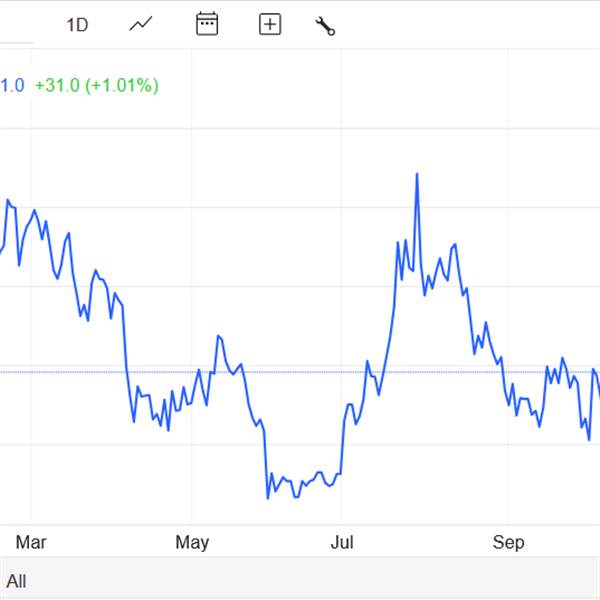Click the early March high of the line

(8, 201)
